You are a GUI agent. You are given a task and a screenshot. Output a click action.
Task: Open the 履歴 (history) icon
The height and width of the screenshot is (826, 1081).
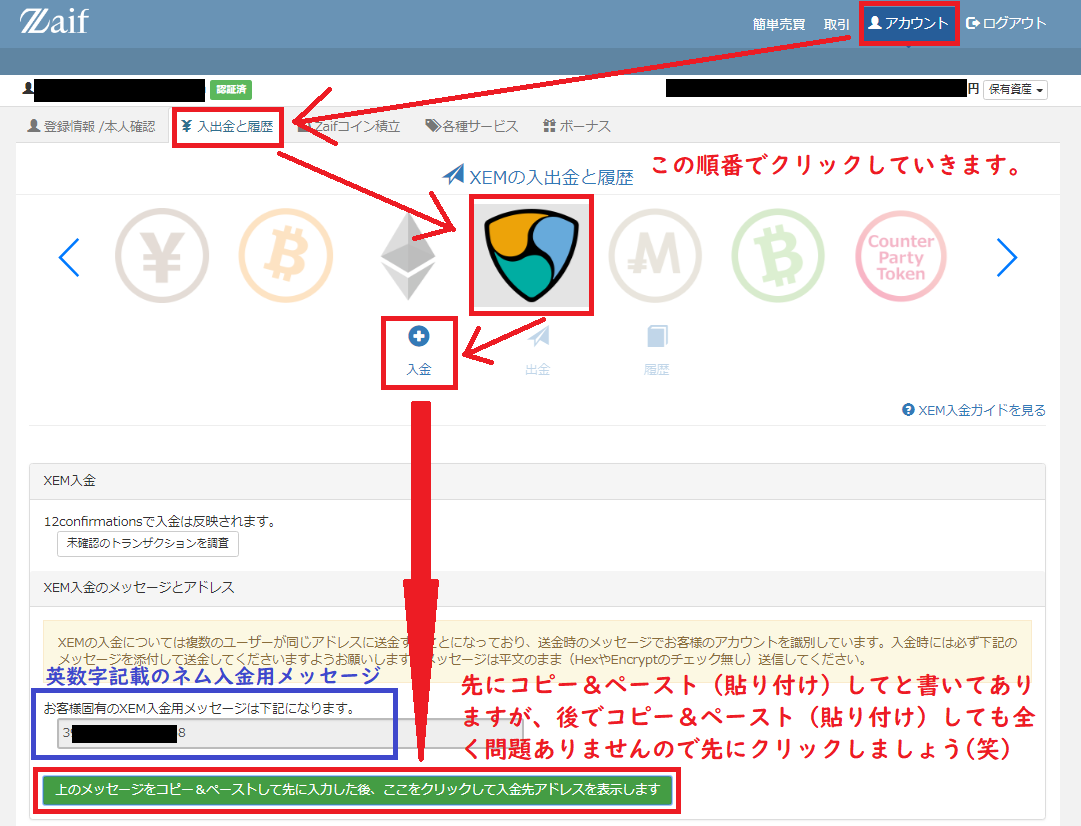pyautogui.click(x=655, y=347)
